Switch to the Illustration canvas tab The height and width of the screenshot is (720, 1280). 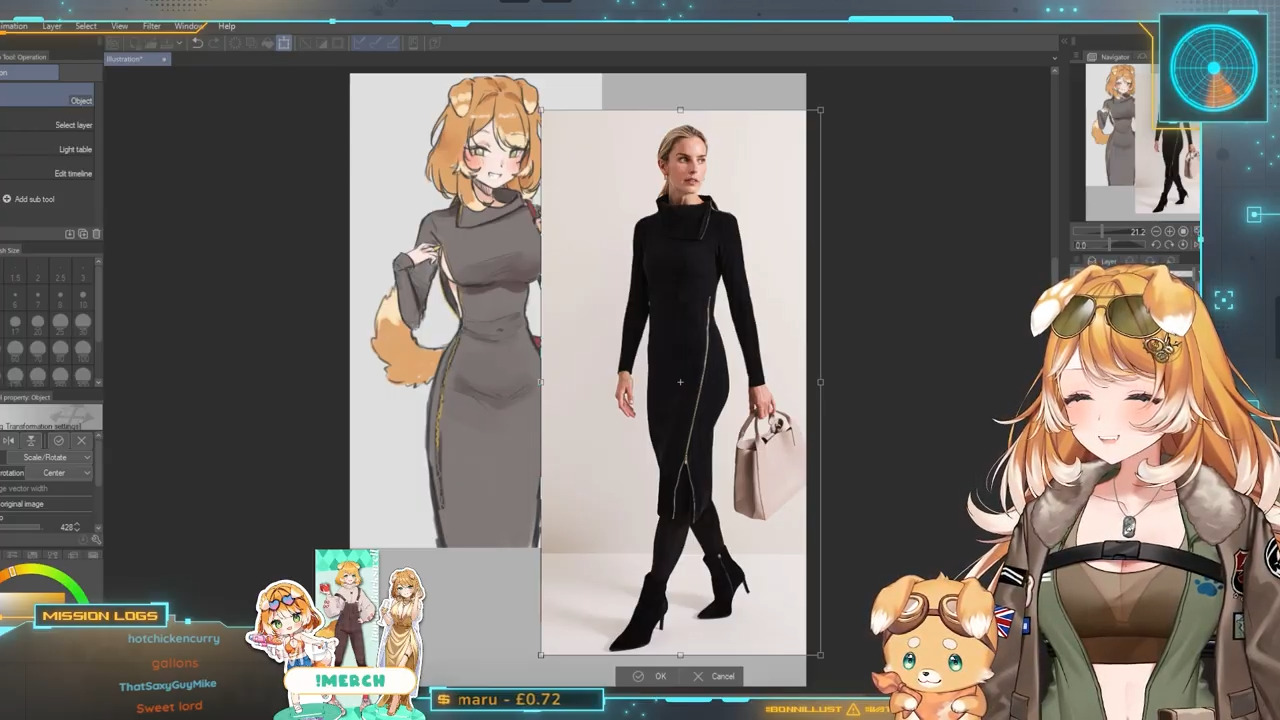(x=127, y=59)
